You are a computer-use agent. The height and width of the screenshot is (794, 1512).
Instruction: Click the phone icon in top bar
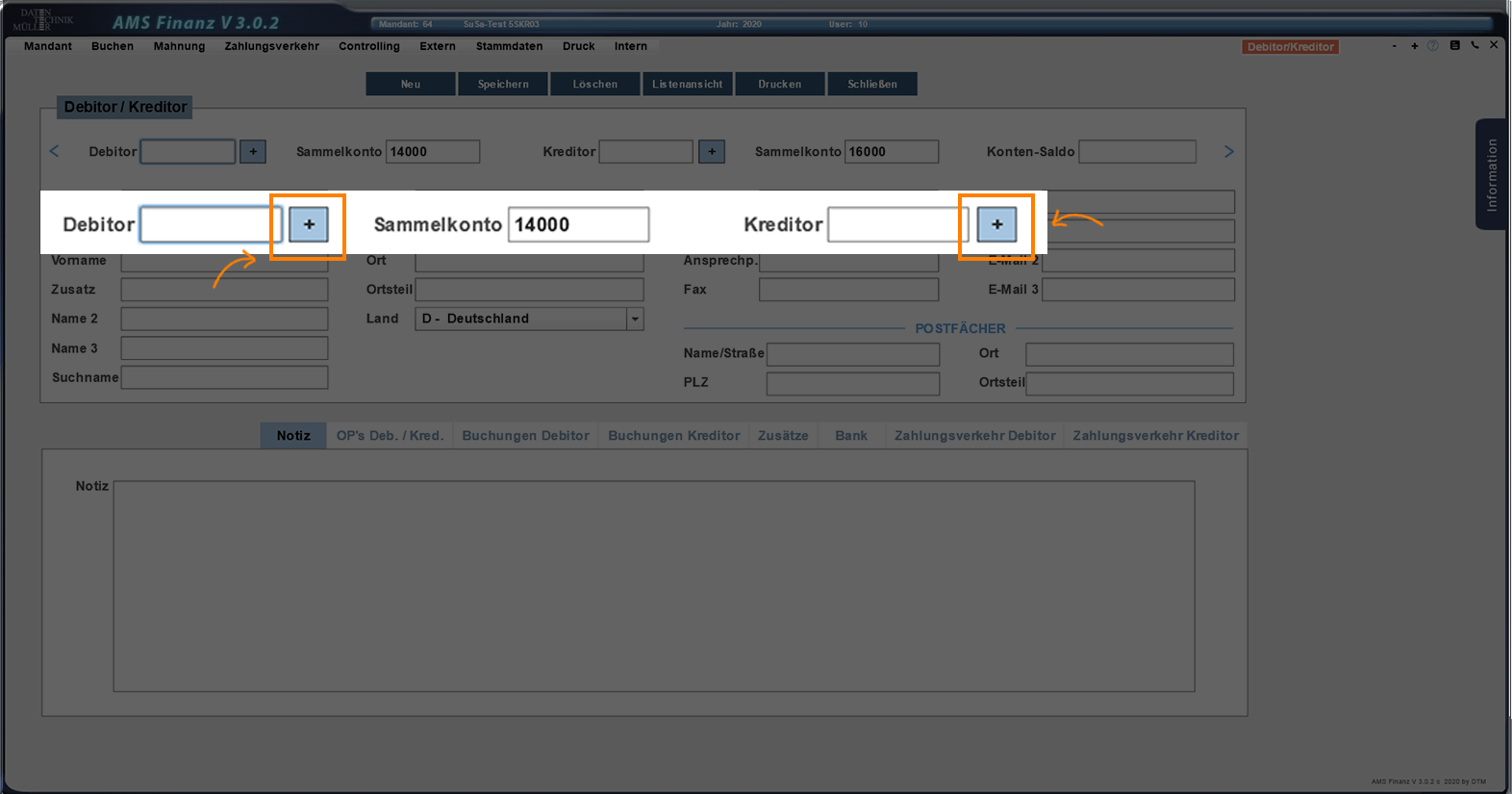click(1474, 45)
